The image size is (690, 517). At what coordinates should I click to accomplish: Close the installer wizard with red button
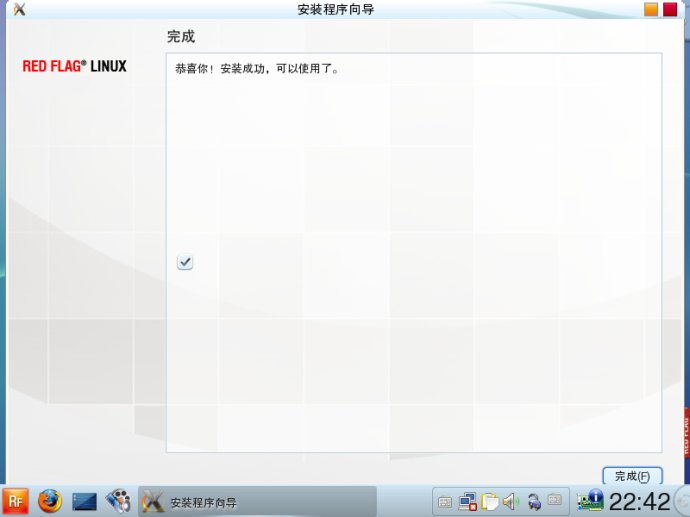point(670,9)
